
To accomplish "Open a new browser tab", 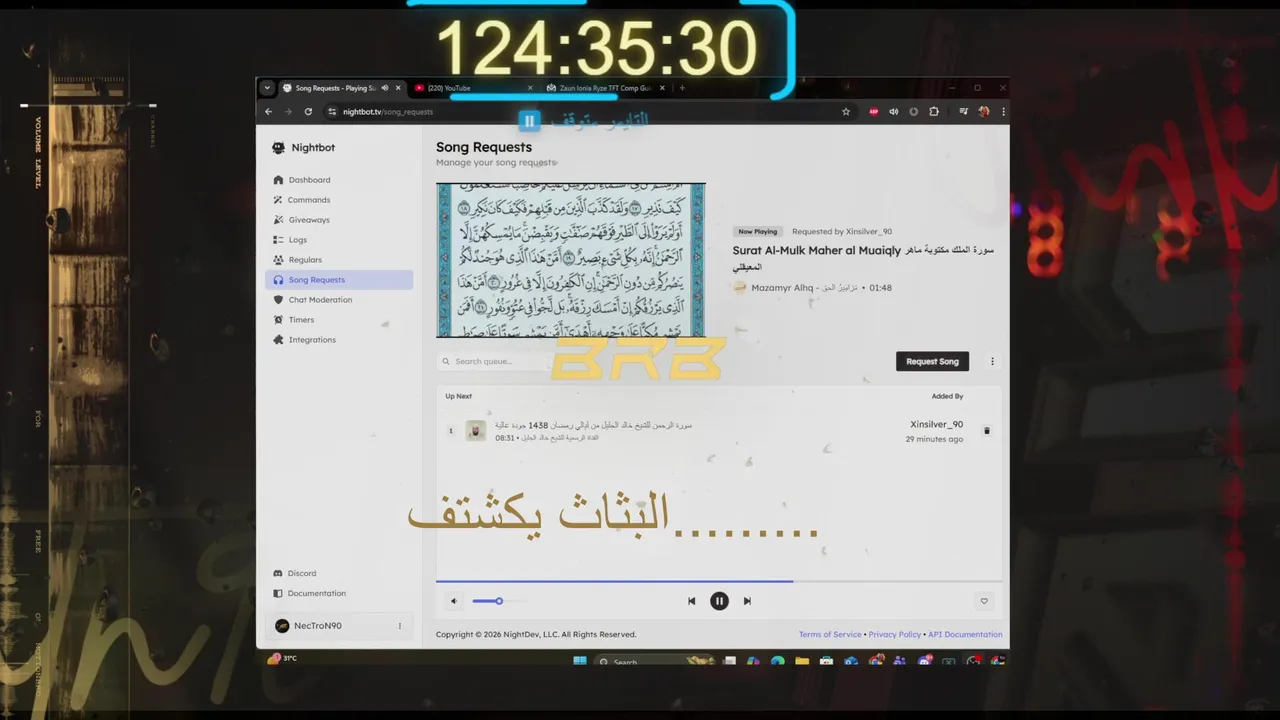I will [x=682, y=88].
